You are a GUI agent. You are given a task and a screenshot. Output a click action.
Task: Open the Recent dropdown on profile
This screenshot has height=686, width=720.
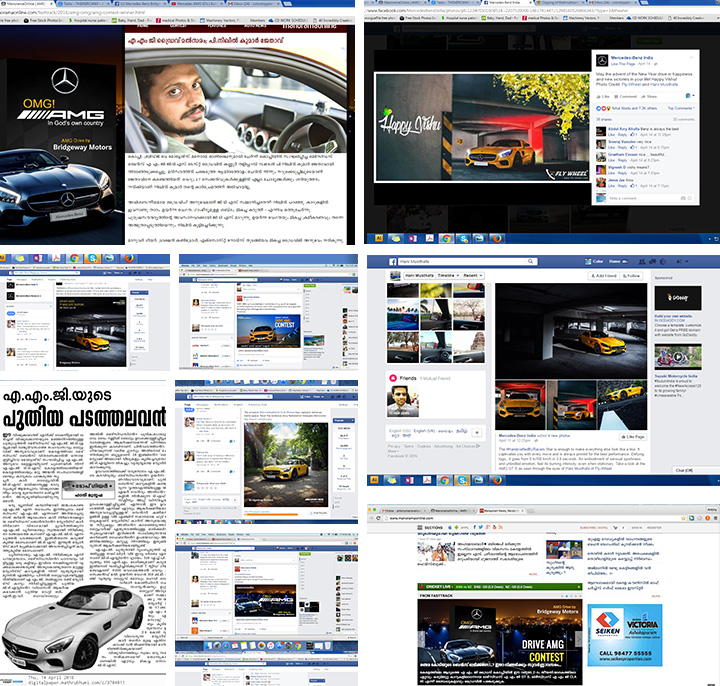pos(472,276)
